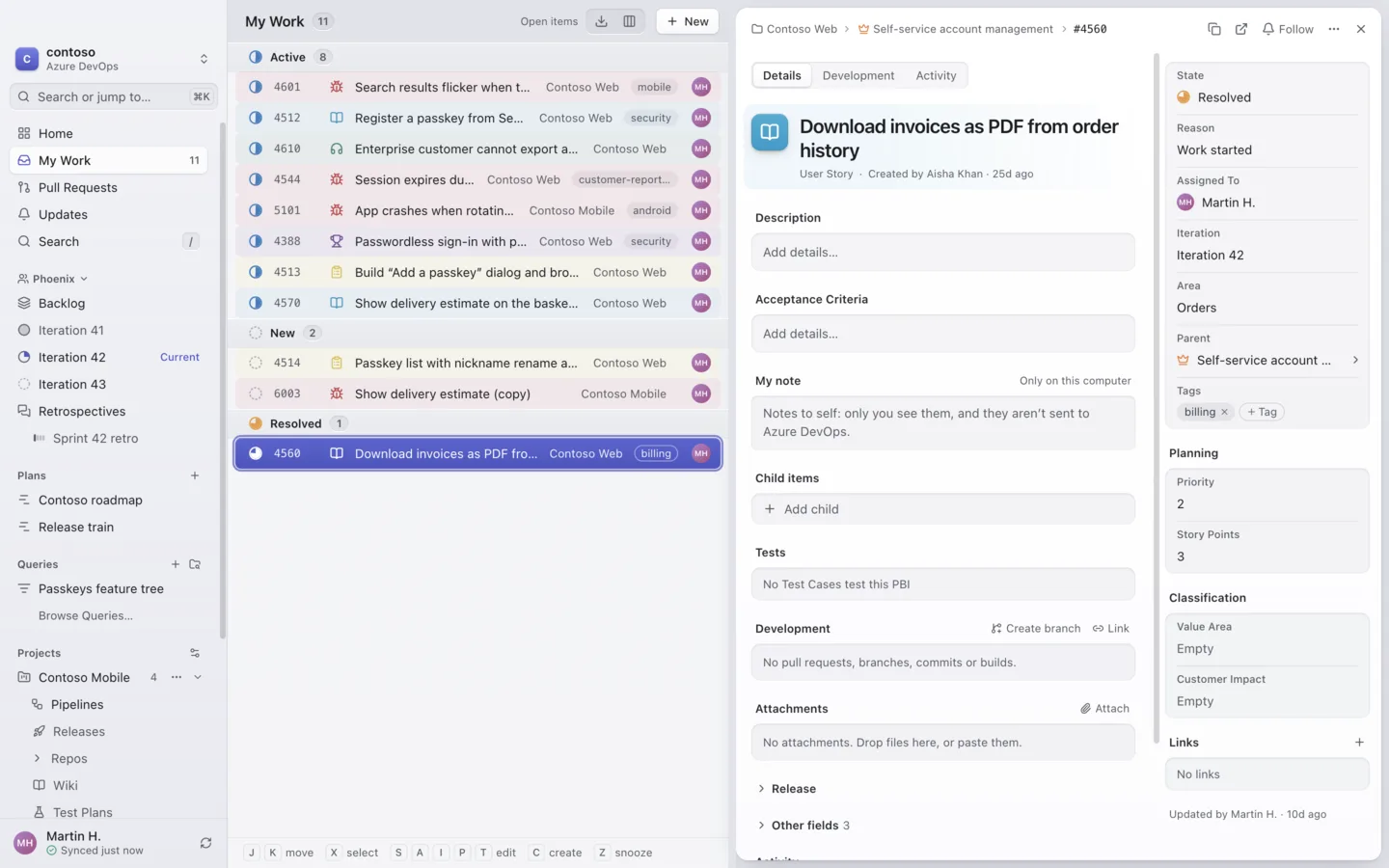Collapse the Contoso Mobile project chevron
The width and height of the screenshot is (1389, 868).
coord(198,677)
